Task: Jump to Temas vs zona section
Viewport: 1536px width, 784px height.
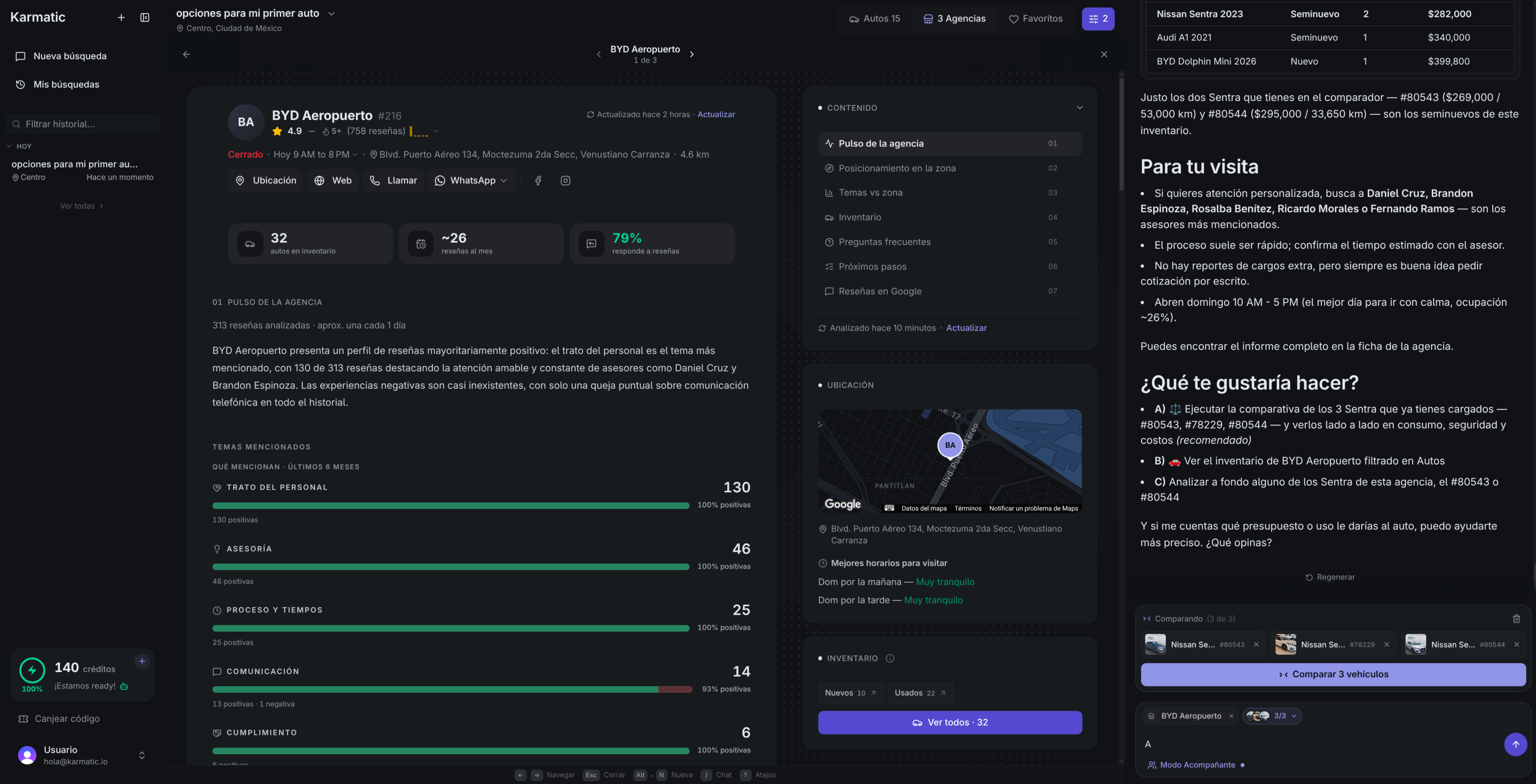Action: 950,193
